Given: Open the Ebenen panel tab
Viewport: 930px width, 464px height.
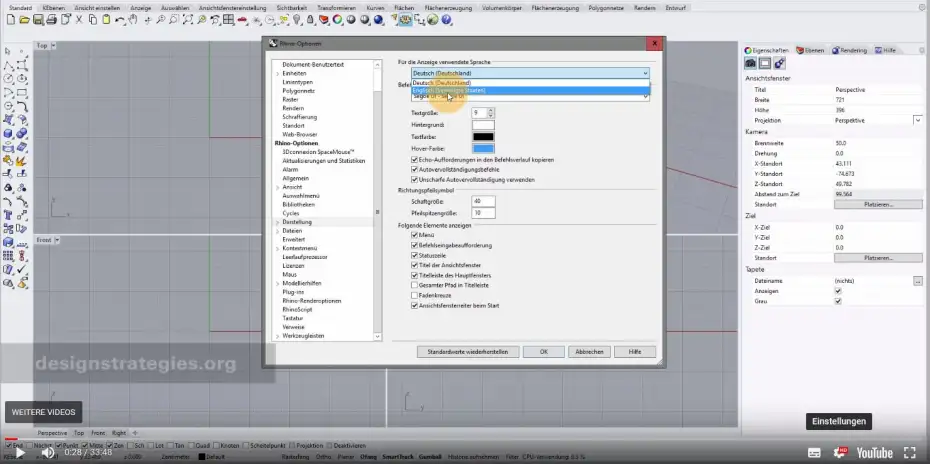Looking at the screenshot, I should (810, 50).
